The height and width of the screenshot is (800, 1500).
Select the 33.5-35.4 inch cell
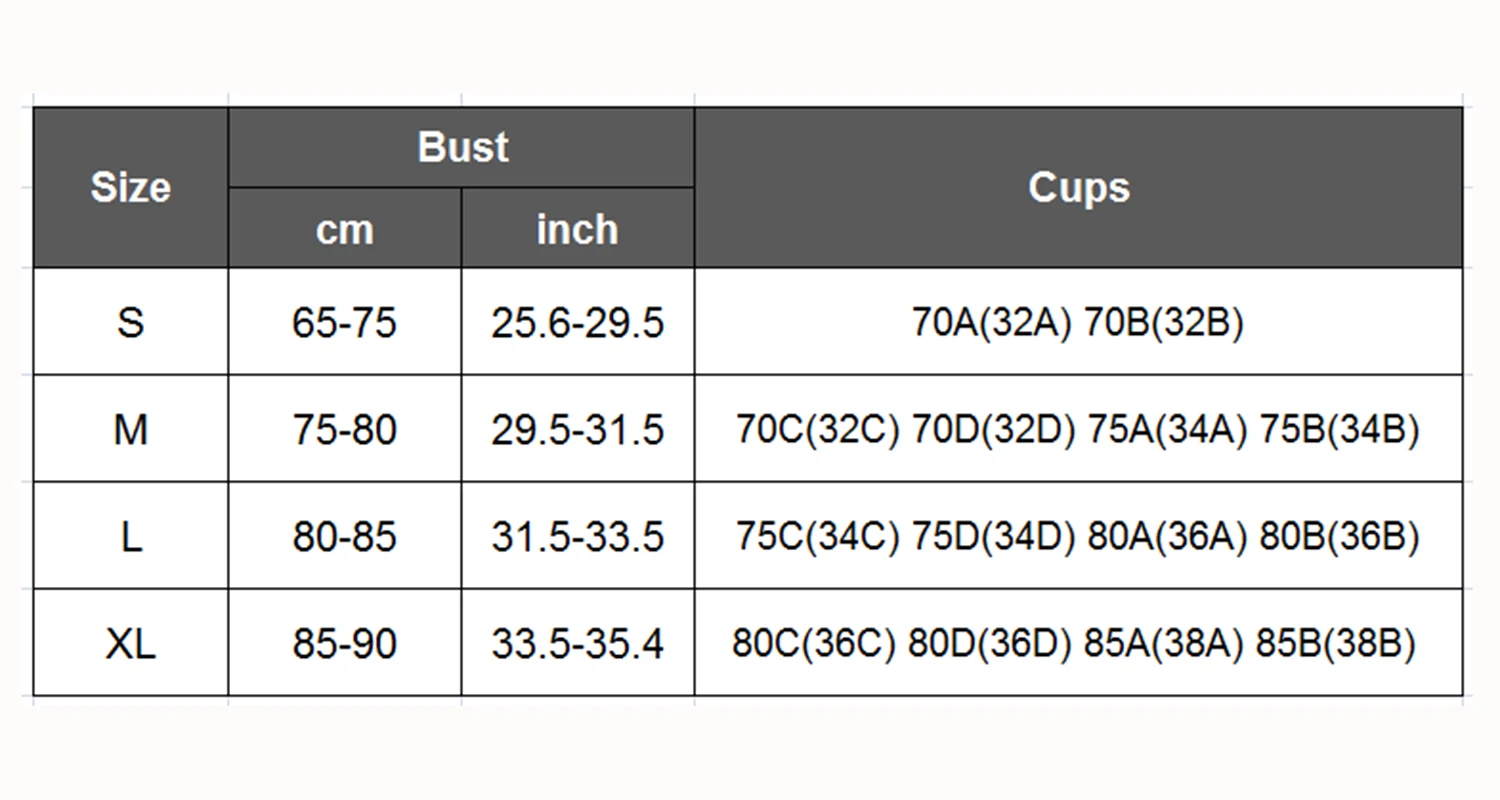tap(578, 643)
